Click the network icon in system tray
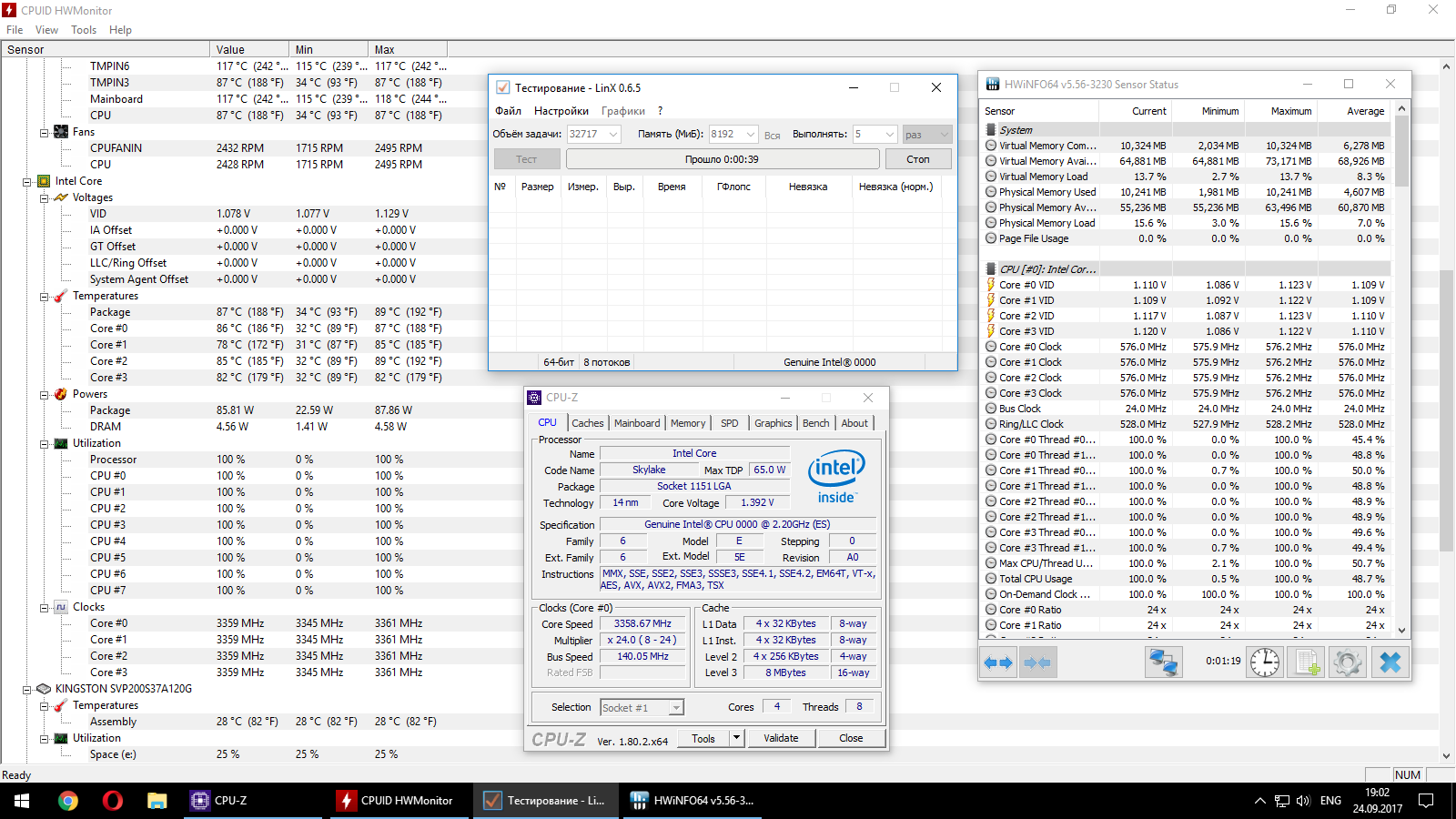1456x819 pixels. point(1281,801)
